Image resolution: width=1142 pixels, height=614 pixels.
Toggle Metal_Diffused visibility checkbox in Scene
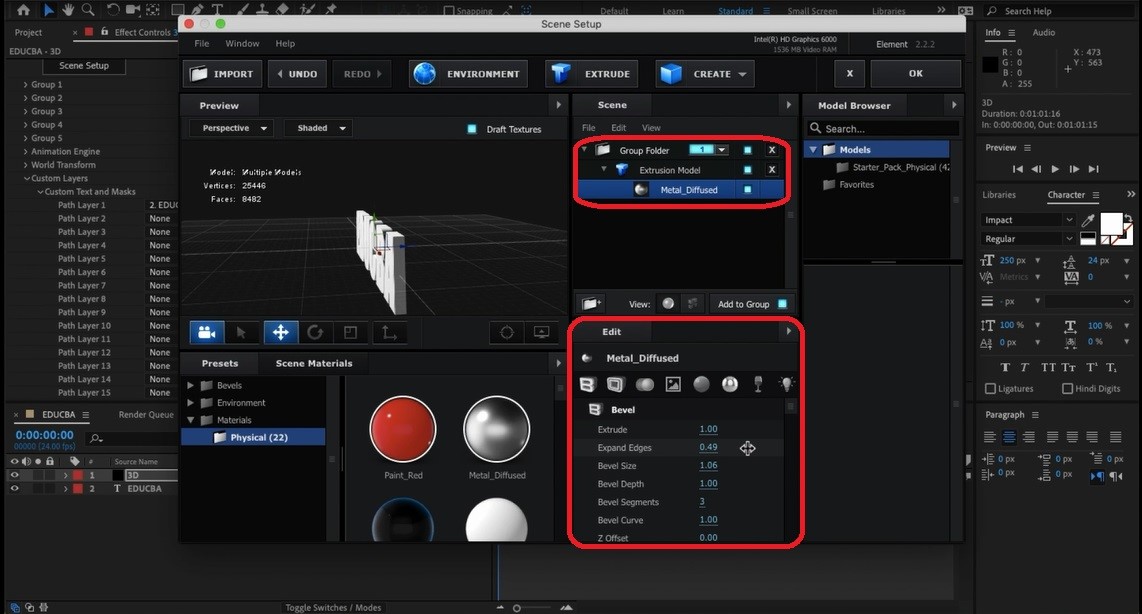coord(747,189)
